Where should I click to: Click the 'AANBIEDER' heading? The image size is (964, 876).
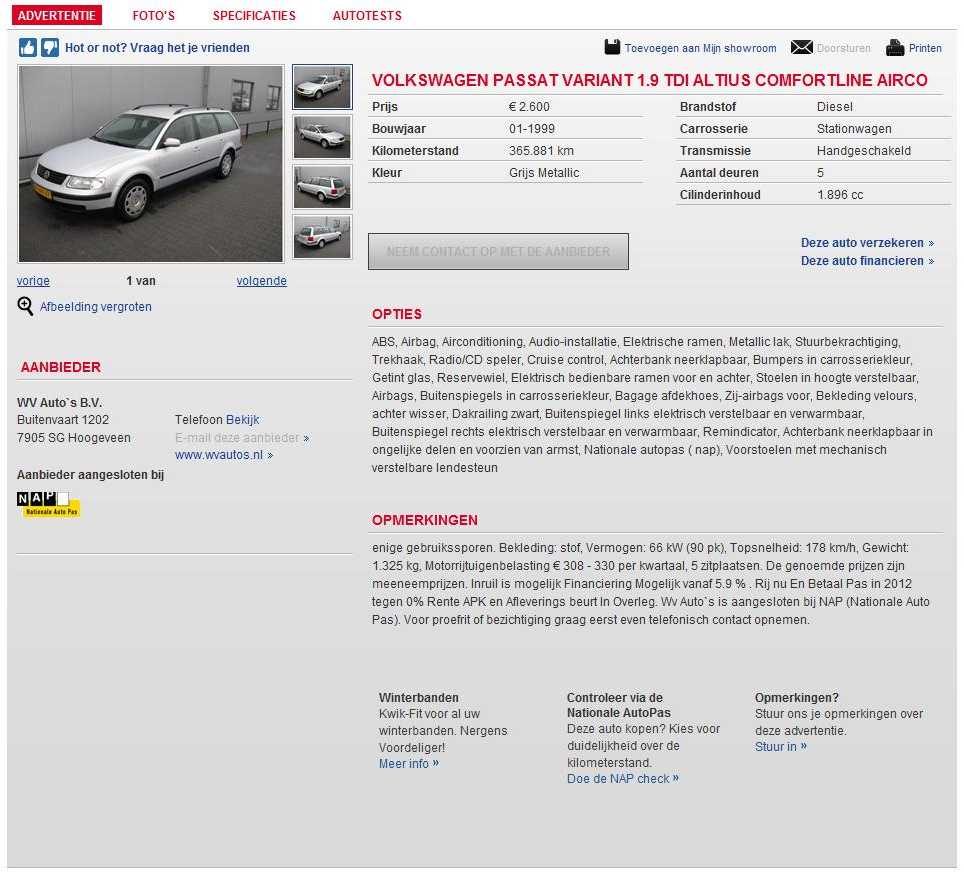coord(61,367)
